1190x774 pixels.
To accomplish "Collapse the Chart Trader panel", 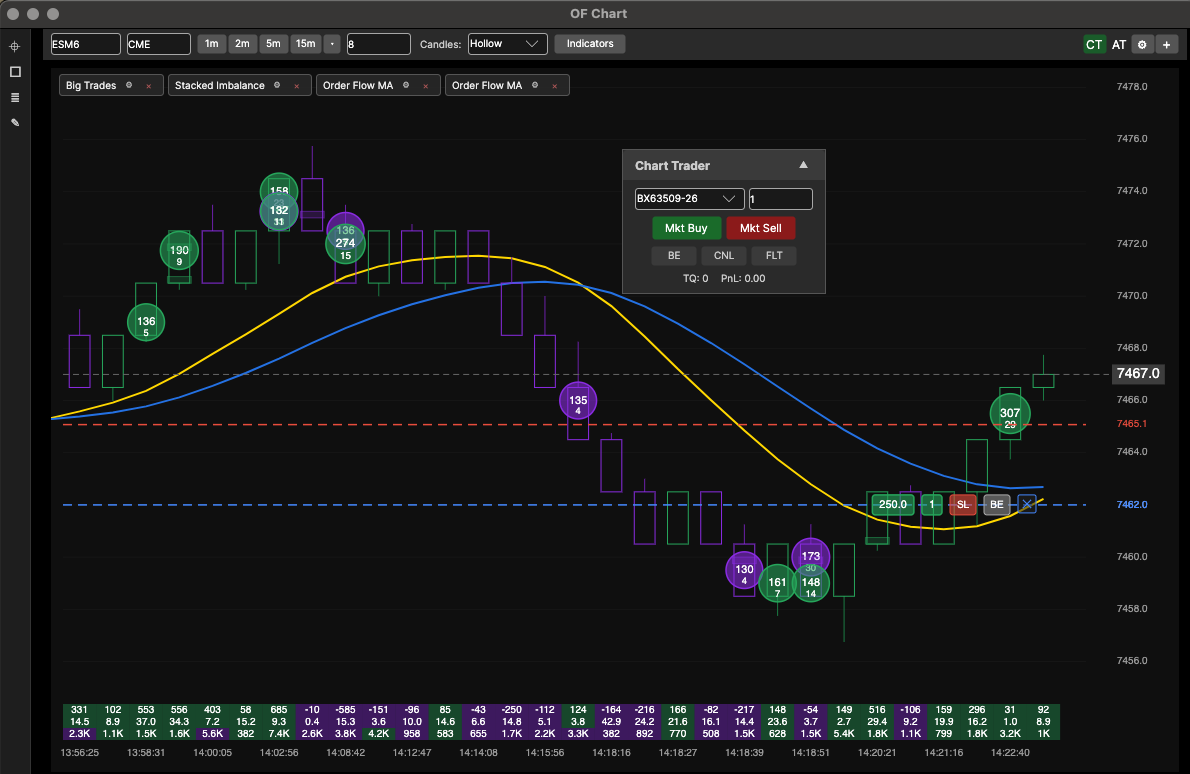I will coord(803,165).
